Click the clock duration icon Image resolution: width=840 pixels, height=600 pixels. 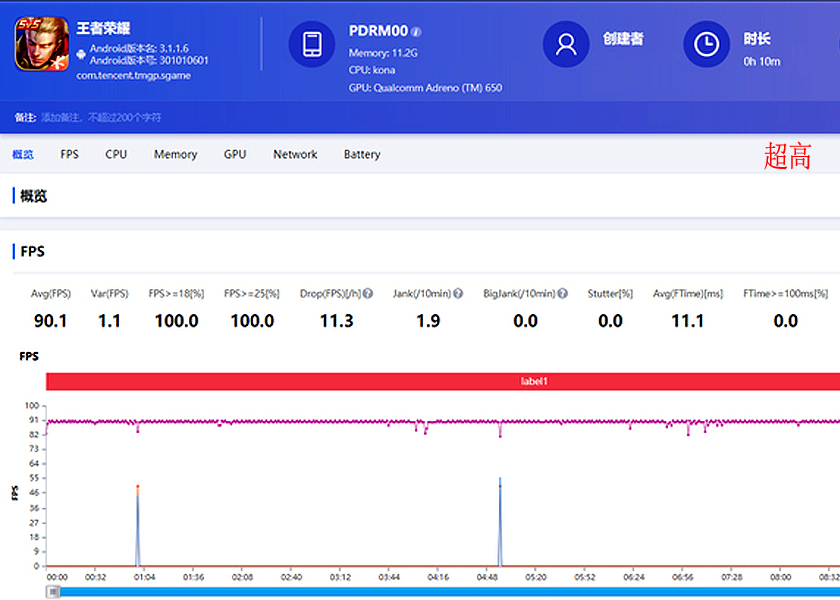point(706,44)
